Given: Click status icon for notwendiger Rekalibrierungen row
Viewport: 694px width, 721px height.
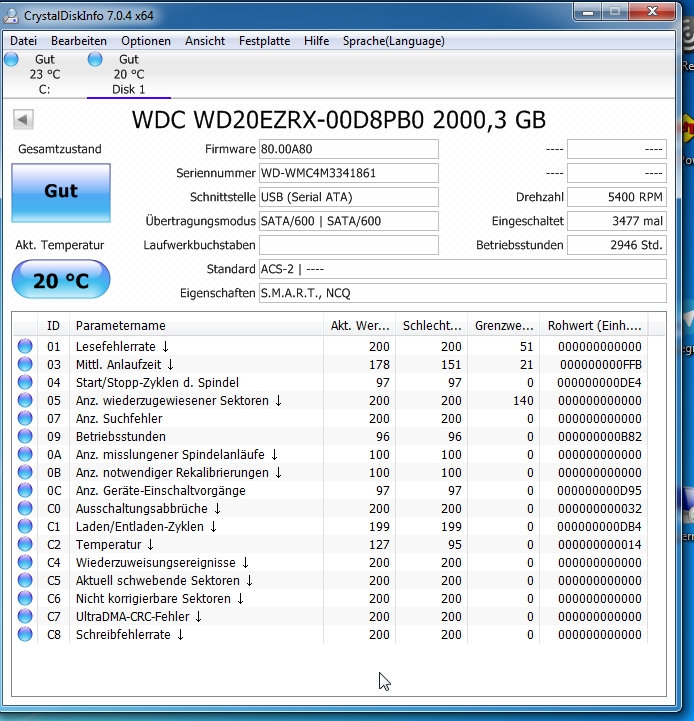Looking at the screenshot, I should coord(25,472).
